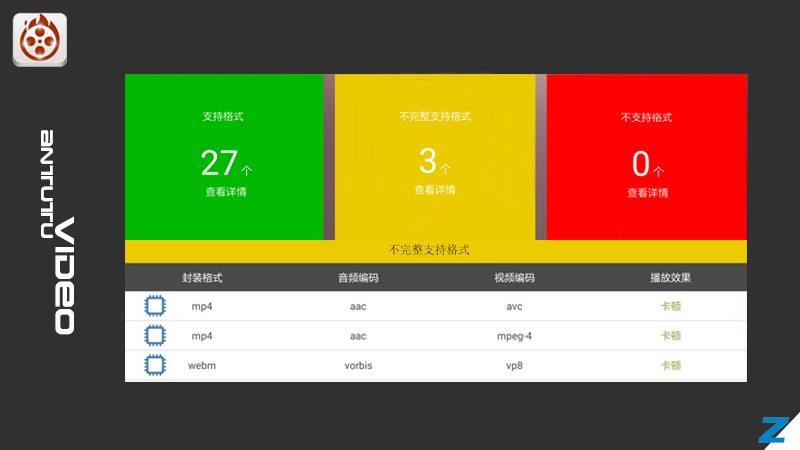800x450 pixels.
Task: Open the green 支持格式 card
Action: point(224,157)
